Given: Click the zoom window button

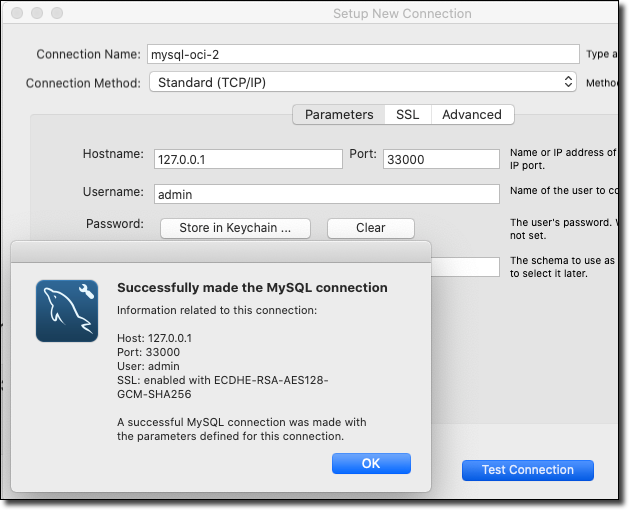Looking at the screenshot, I should 57,13.
